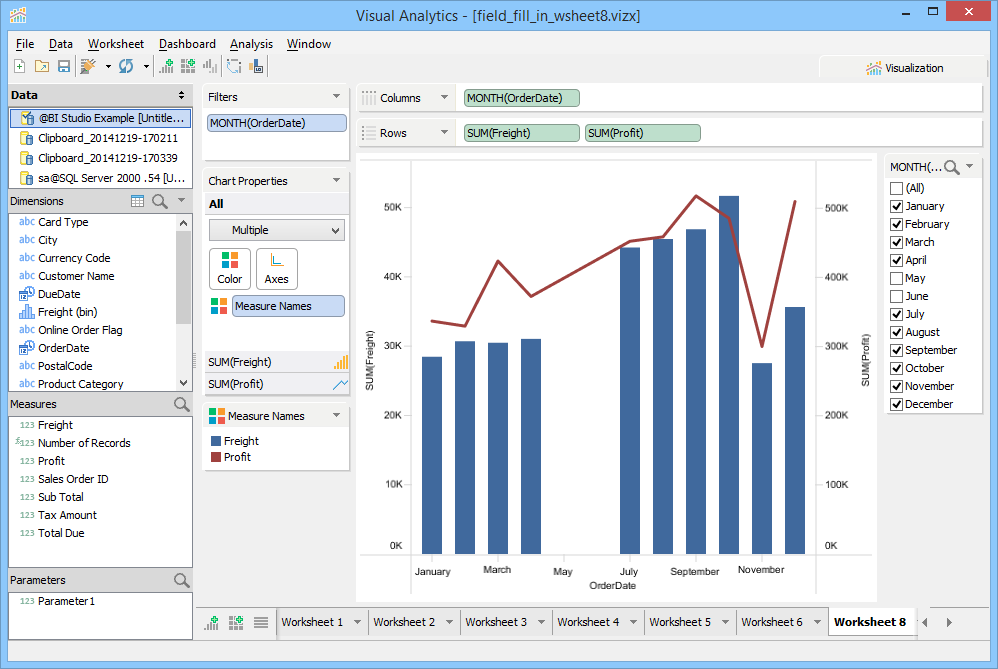Click the Color property button

[230, 269]
